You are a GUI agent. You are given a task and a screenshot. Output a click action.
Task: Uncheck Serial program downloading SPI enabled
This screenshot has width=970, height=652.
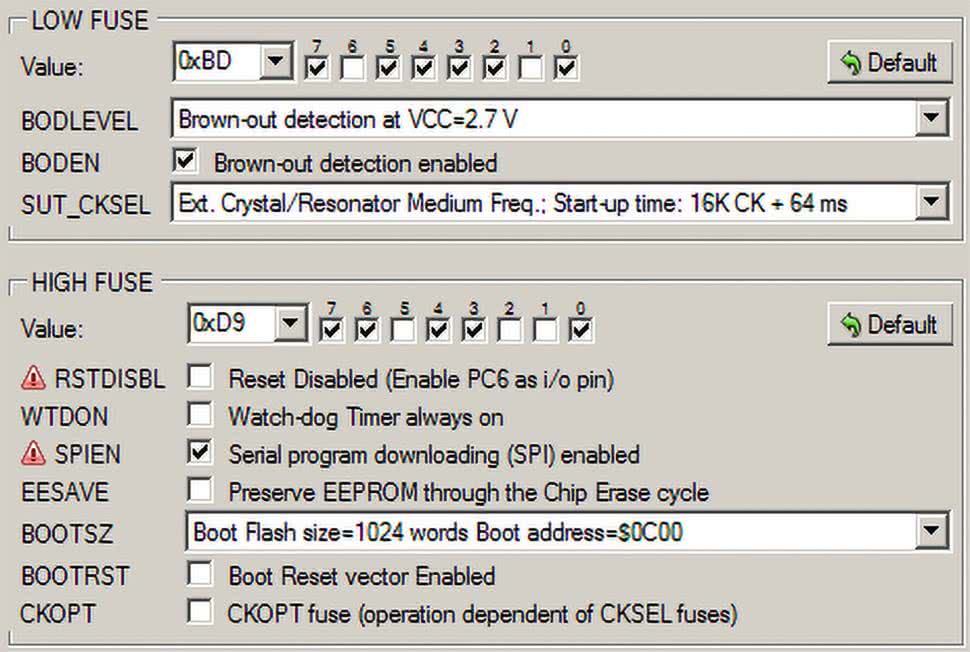pos(200,453)
